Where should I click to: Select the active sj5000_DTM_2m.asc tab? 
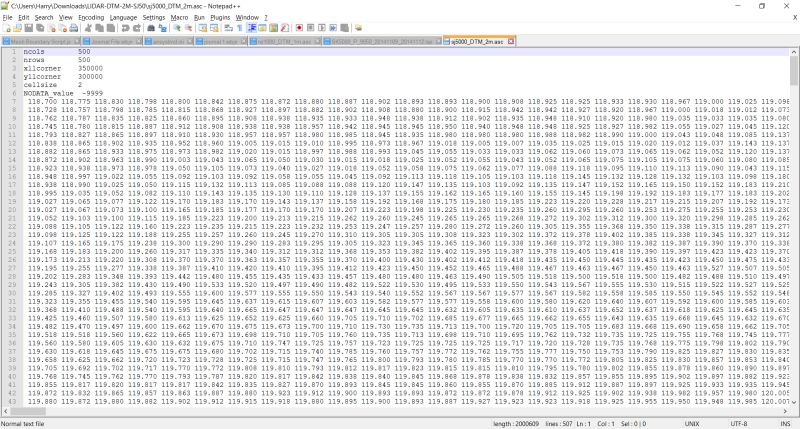477,41
